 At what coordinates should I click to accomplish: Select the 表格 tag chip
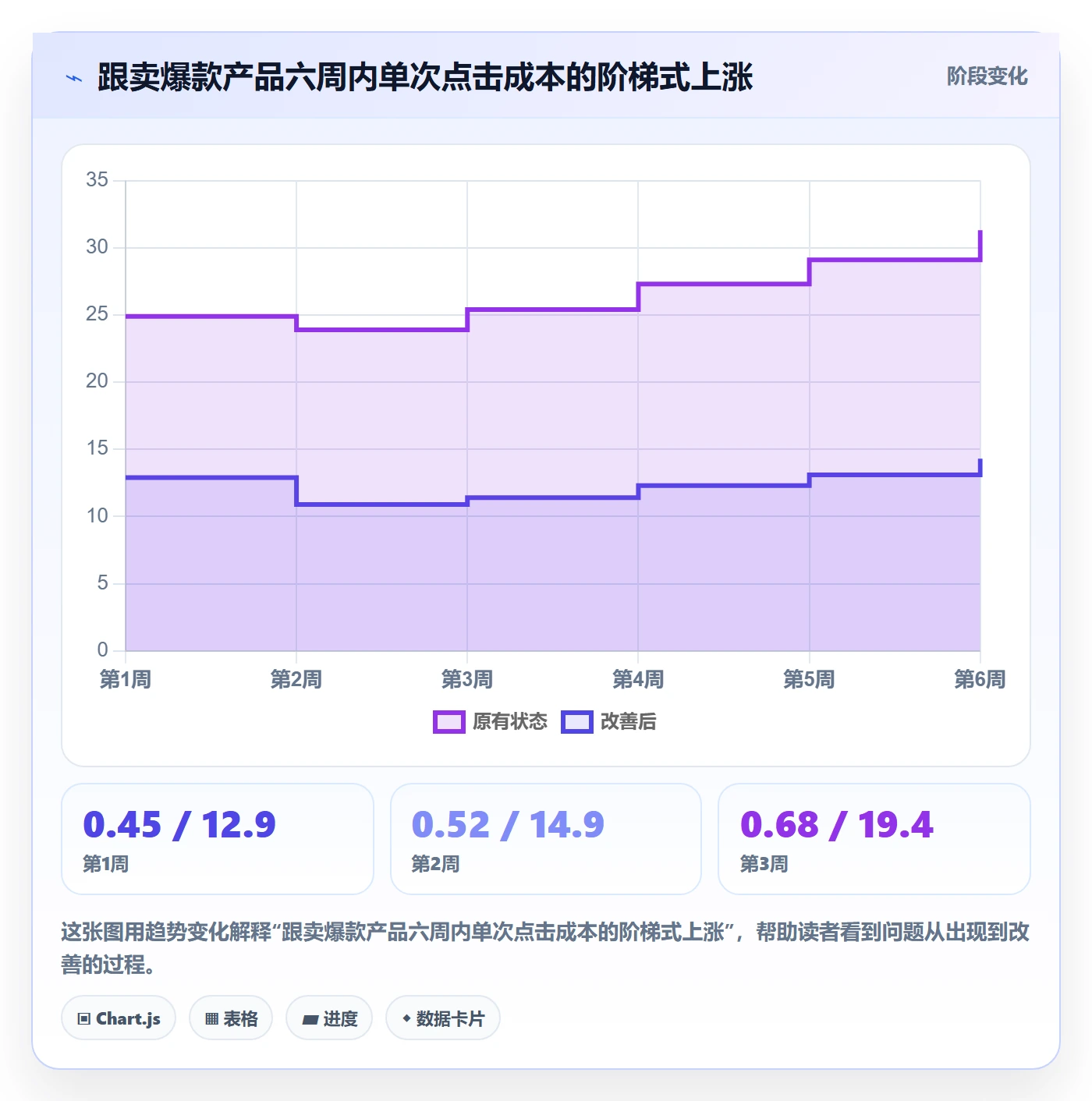[x=231, y=1018]
